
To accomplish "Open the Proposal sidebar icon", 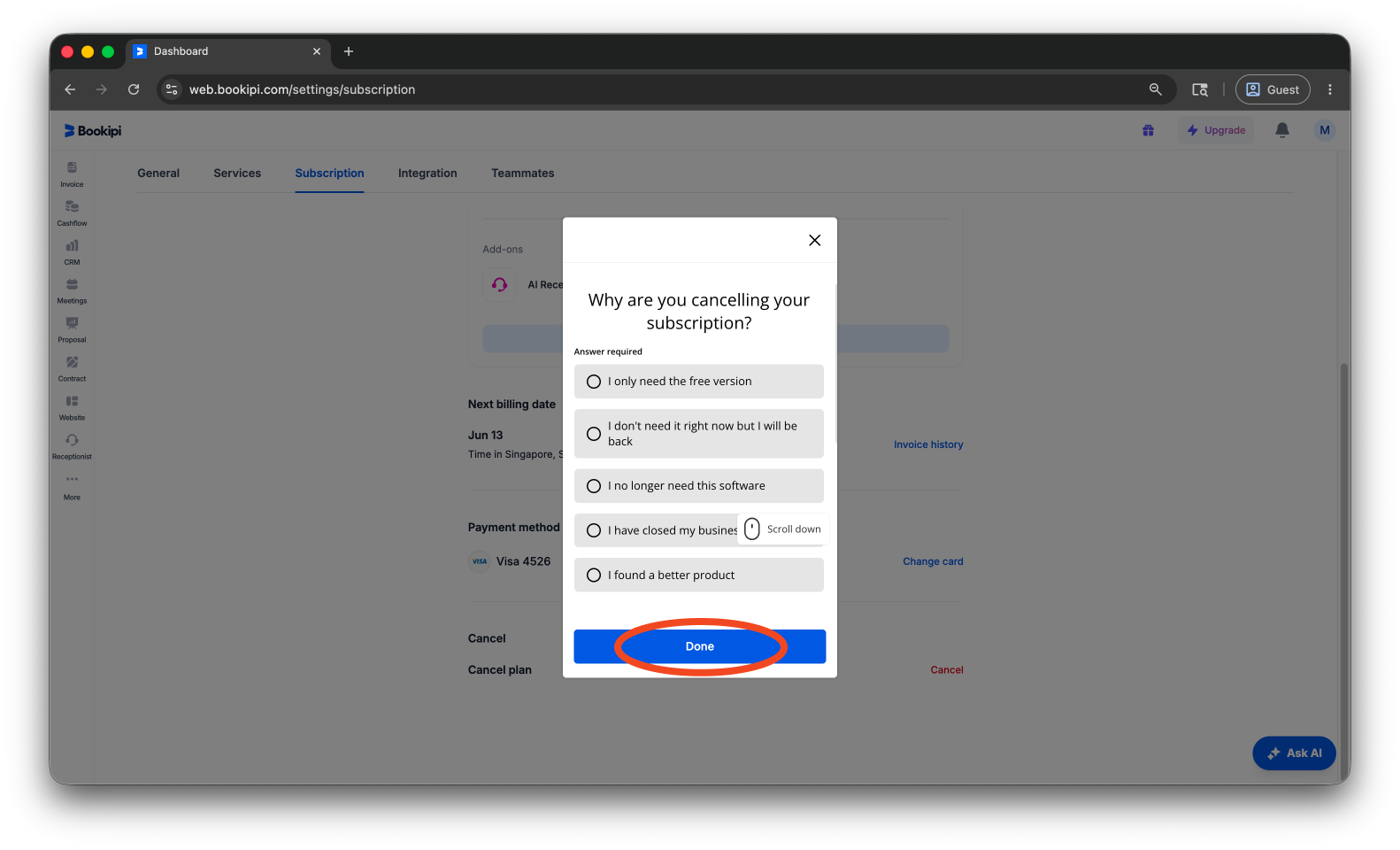I will tap(72, 329).
